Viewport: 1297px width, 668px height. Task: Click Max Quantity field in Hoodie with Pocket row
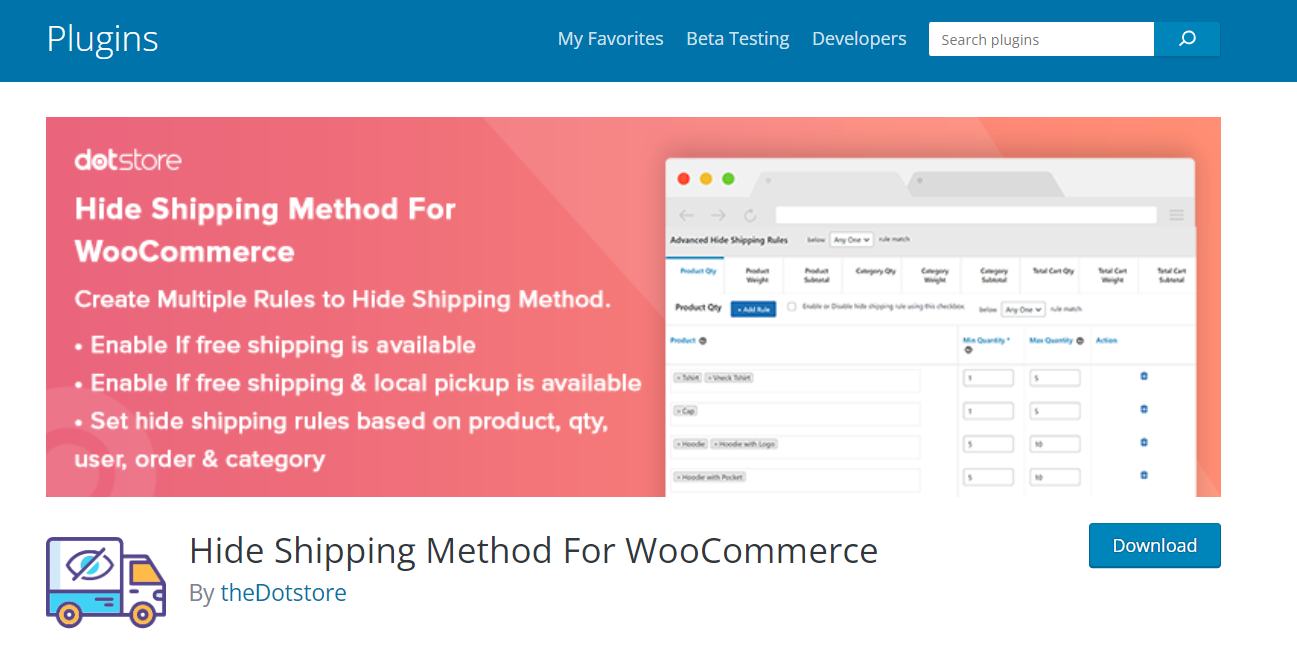click(1055, 477)
